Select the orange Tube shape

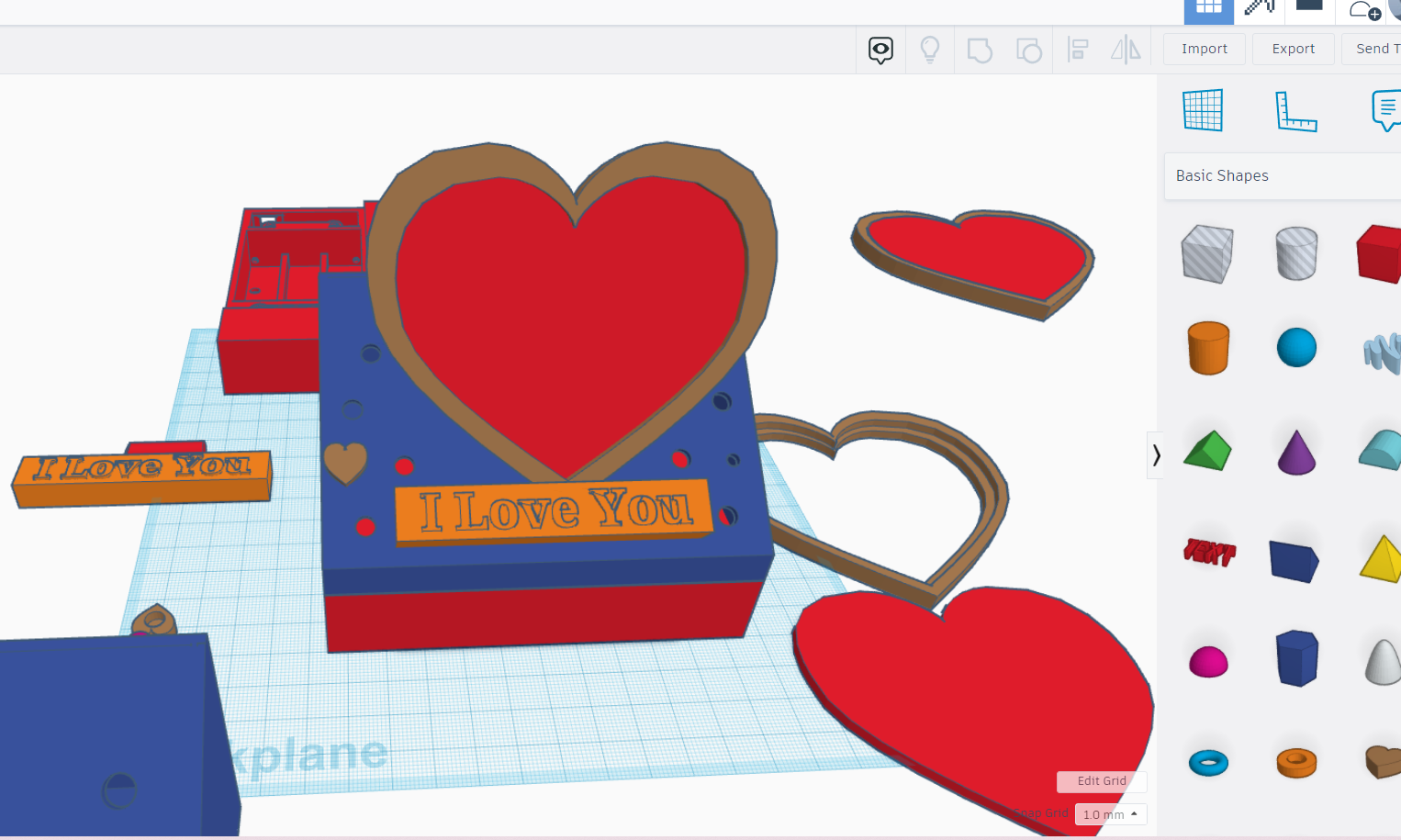[1296, 762]
